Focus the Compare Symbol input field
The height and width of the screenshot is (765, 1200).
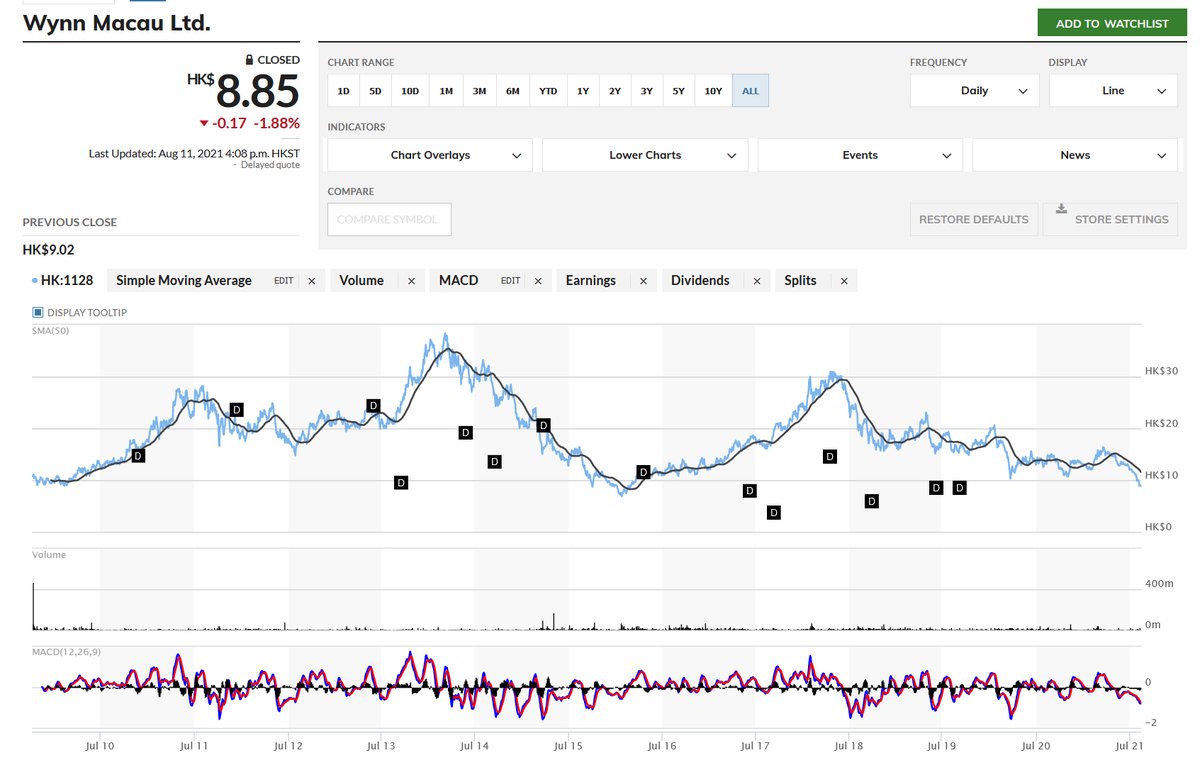point(389,219)
